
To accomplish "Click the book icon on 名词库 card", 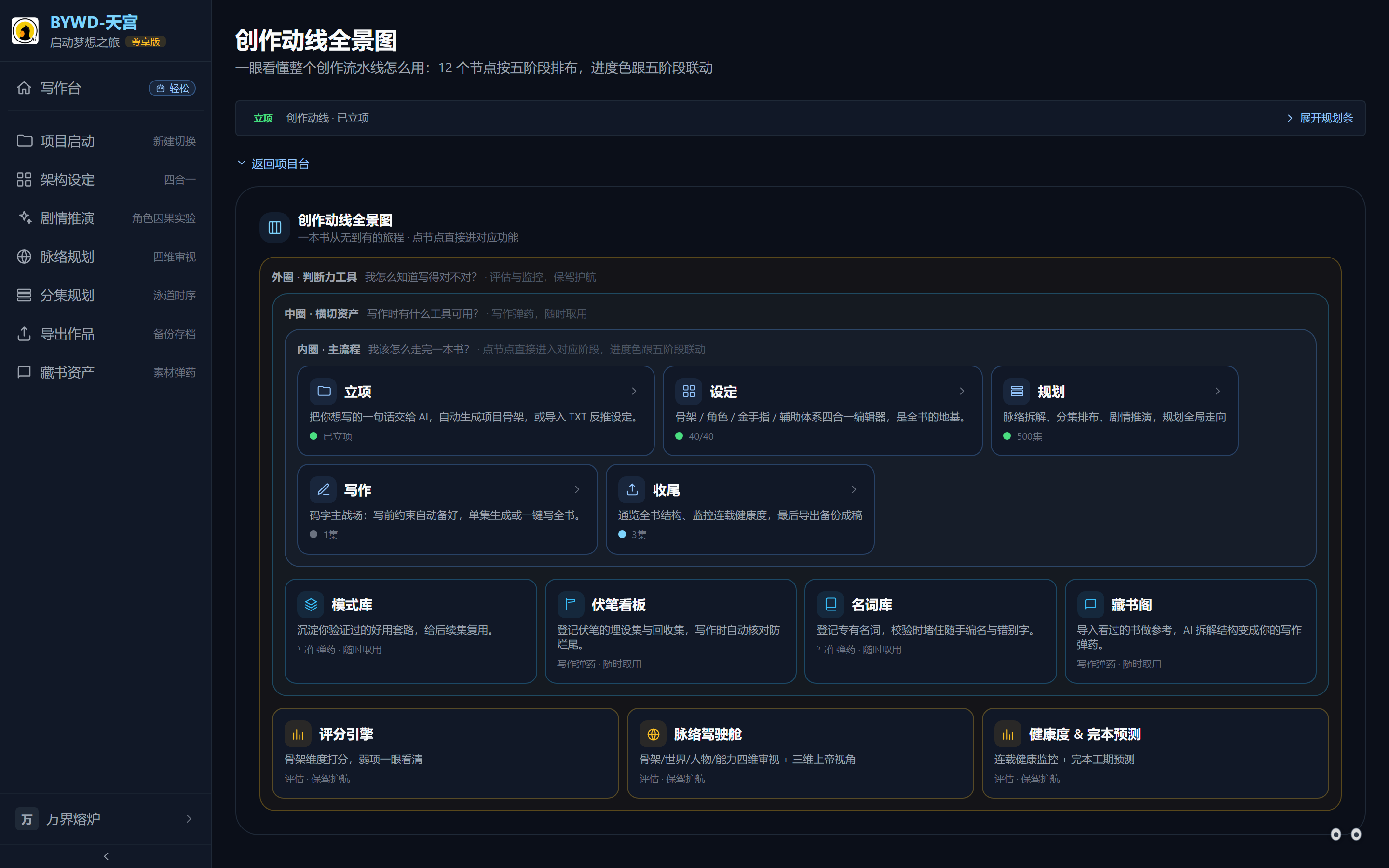I will click(x=831, y=605).
